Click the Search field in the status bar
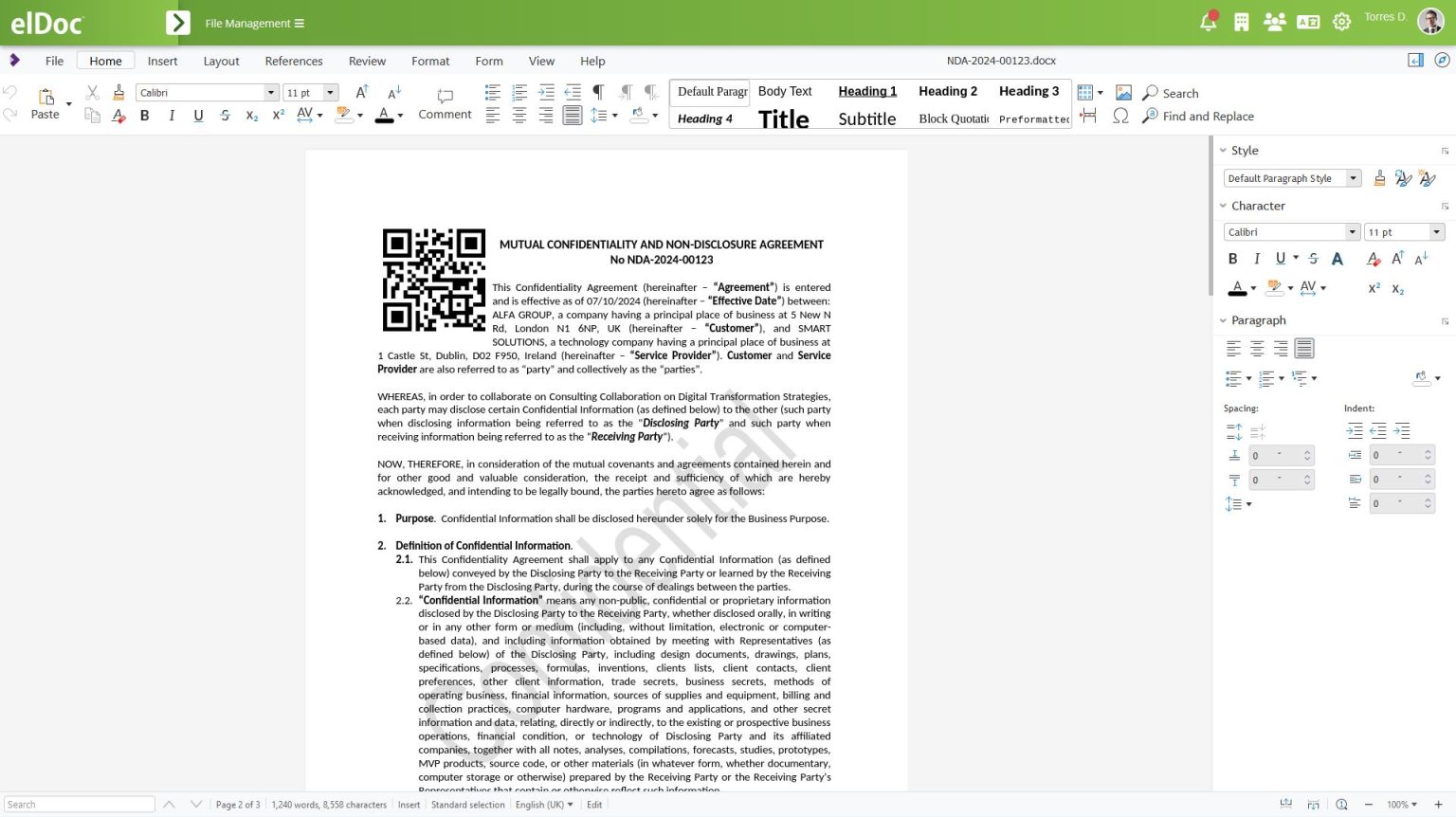The height and width of the screenshot is (817, 1456). click(x=80, y=803)
